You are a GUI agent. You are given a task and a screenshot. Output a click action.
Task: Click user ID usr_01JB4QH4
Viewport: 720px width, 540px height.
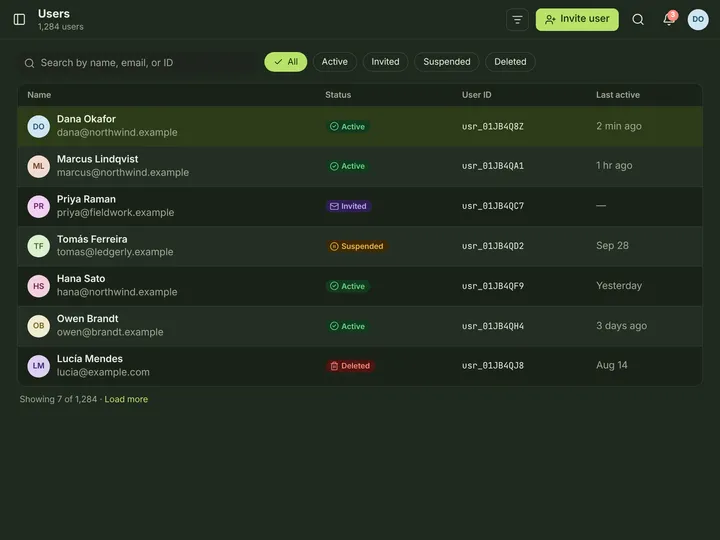click(493, 326)
